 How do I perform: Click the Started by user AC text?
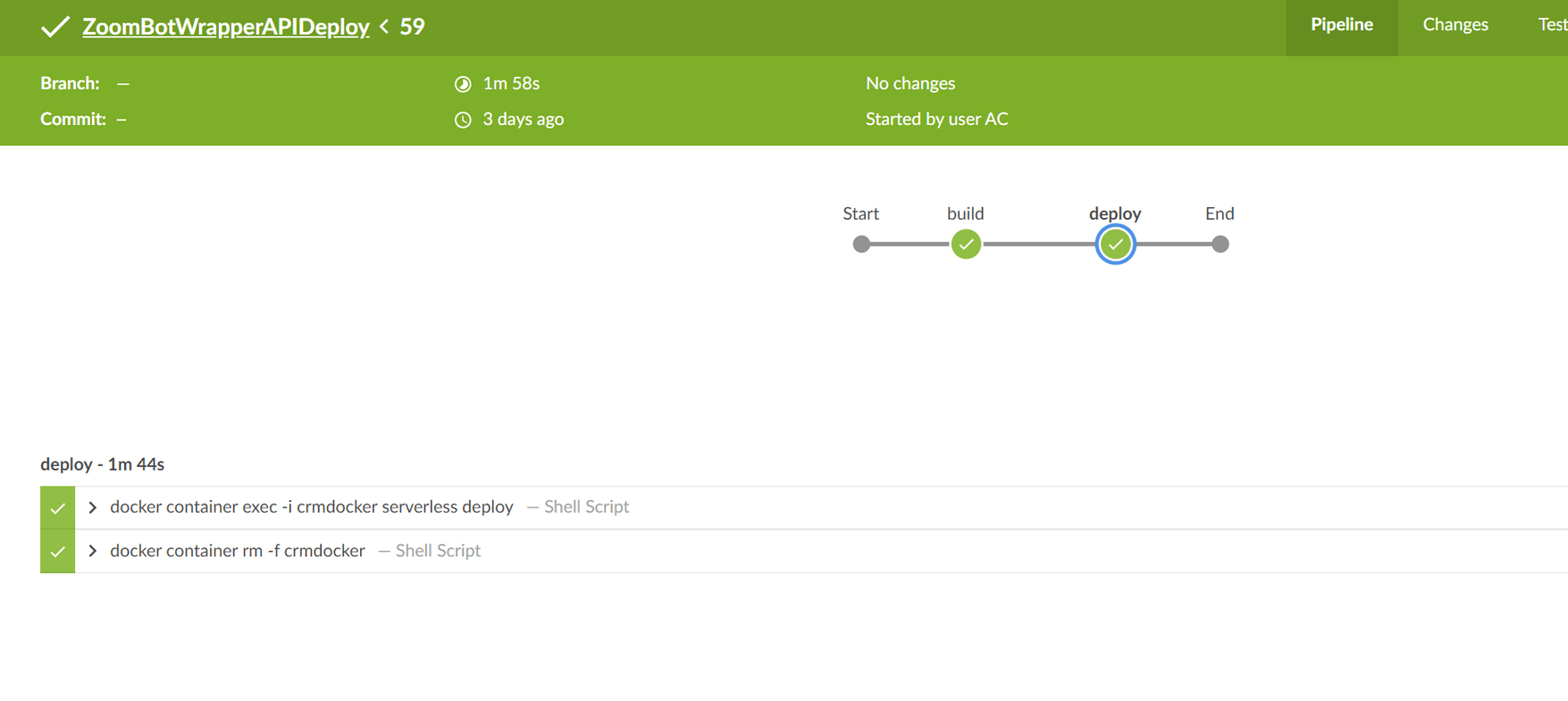935,119
